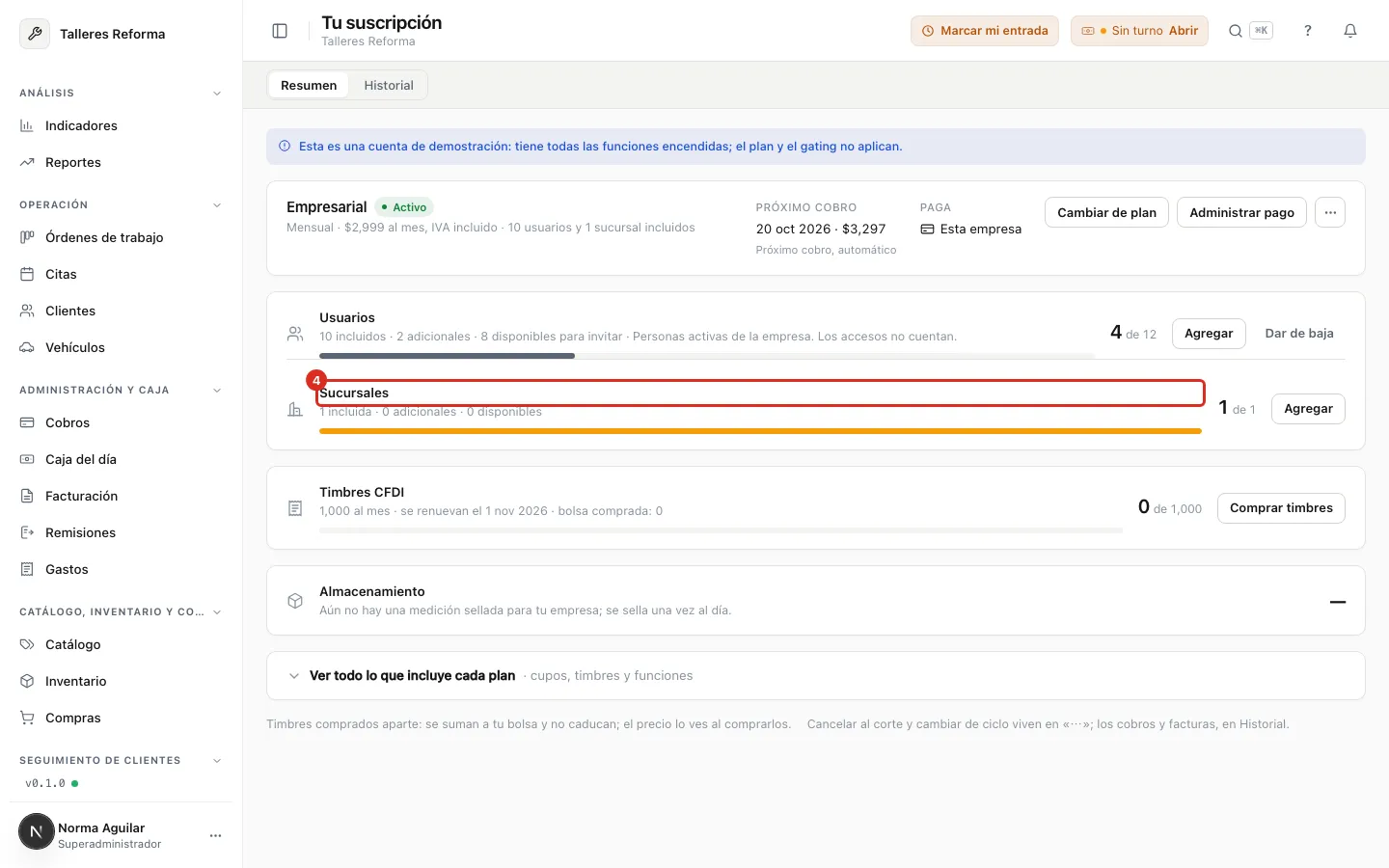This screenshot has height=868, width=1389.
Task: Open the Sin turno Abrir button
Action: point(1139,31)
